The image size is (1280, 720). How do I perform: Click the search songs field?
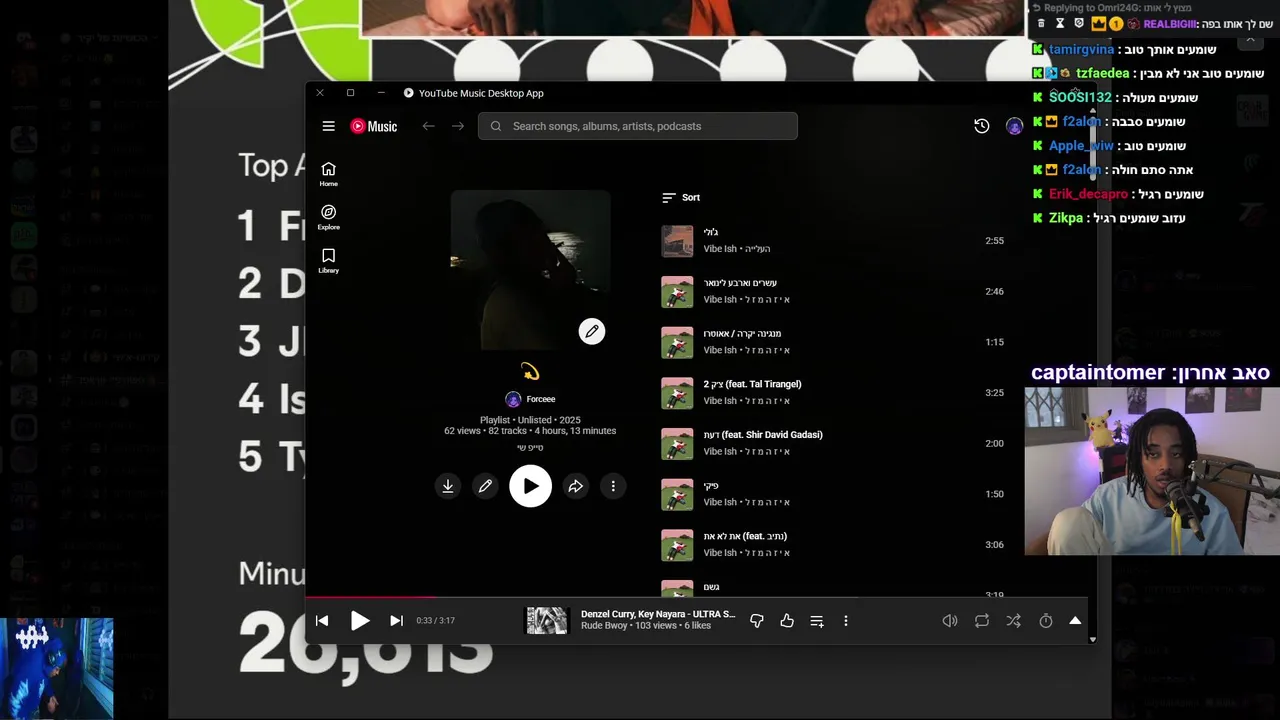point(638,126)
